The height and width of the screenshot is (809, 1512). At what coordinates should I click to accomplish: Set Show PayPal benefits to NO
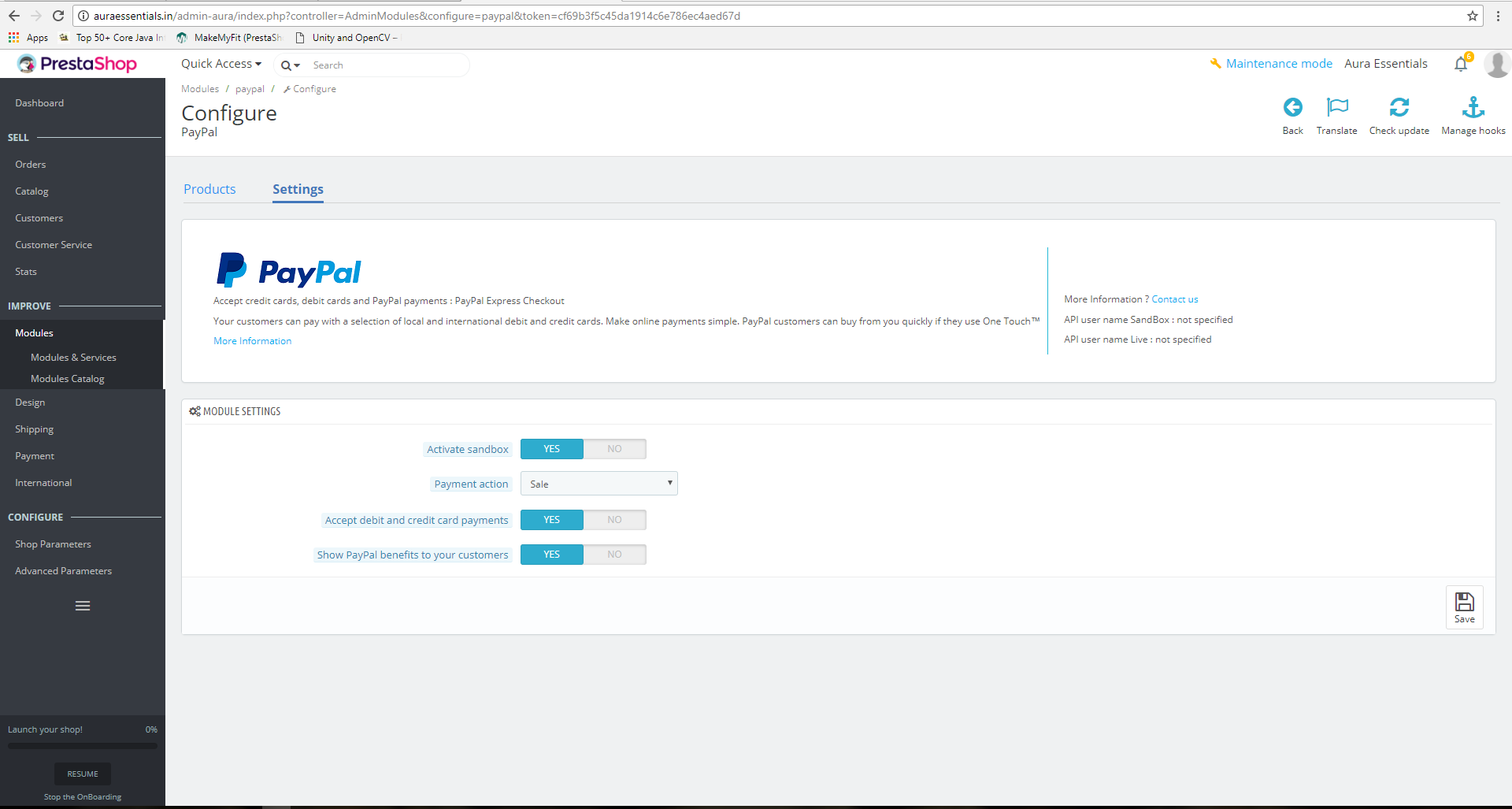(615, 555)
